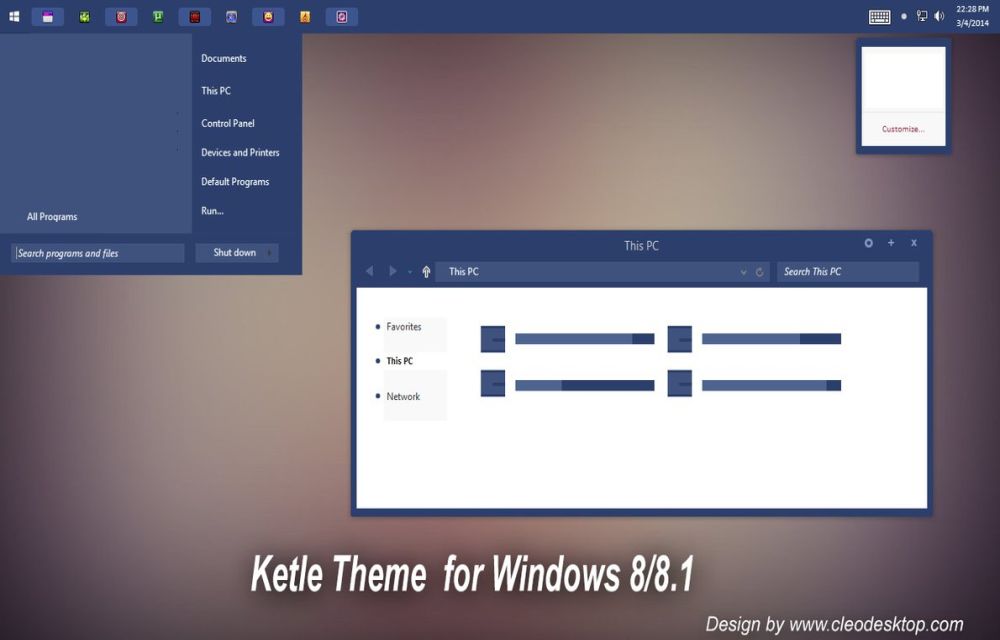
Task: Open Default Programs in the Start menu
Action: point(235,182)
